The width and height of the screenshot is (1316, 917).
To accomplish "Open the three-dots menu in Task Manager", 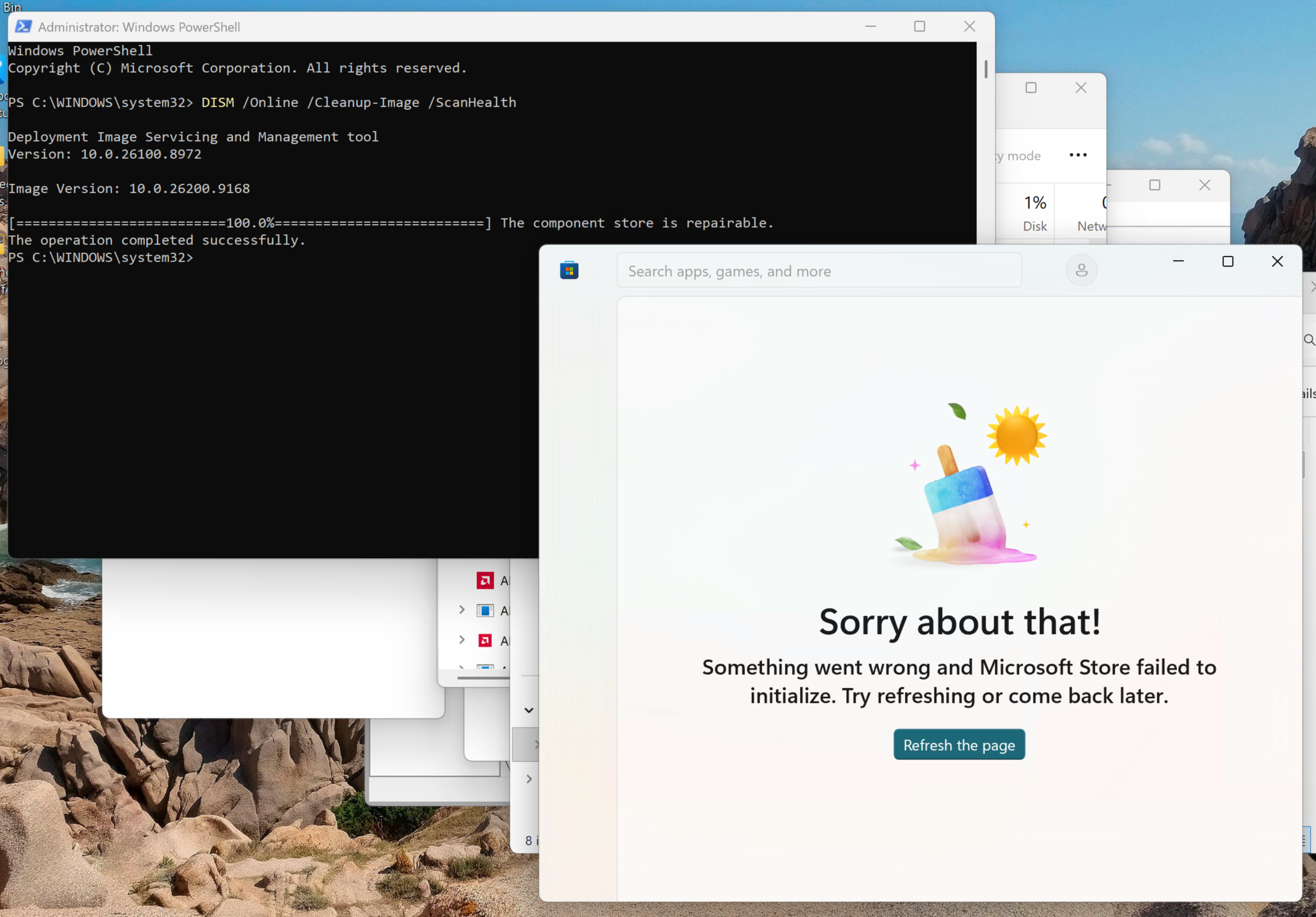I will click(1078, 155).
